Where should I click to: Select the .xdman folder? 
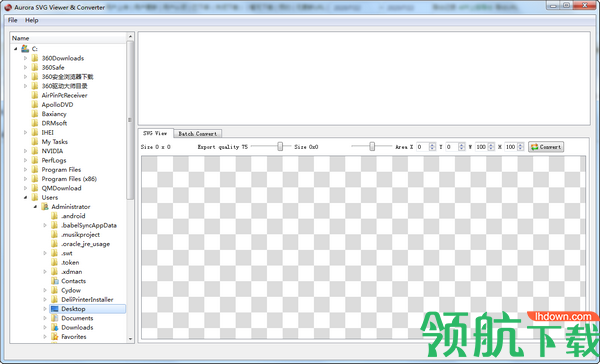(x=72, y=272)
